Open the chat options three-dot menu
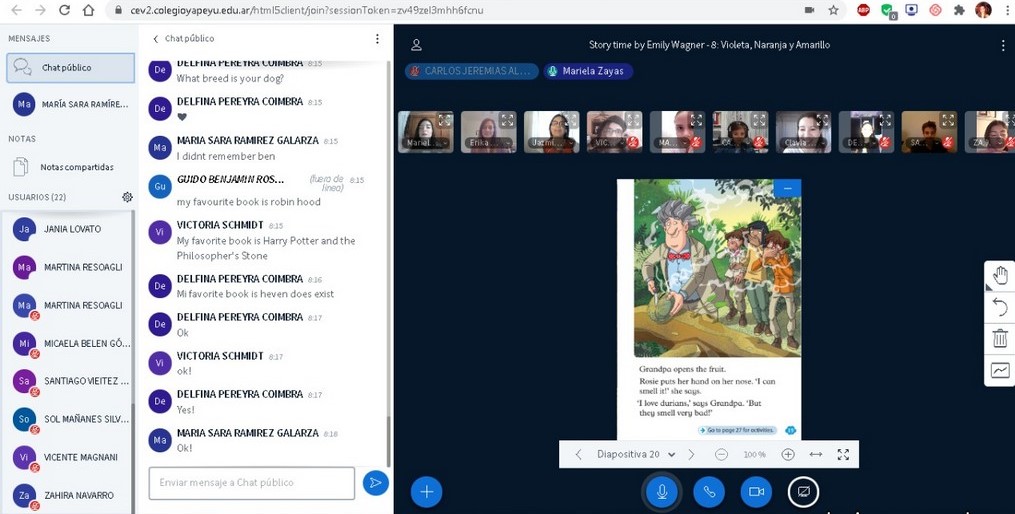Image resolution: width=1015 pixels, height=514 pixels. coord(377,39)
